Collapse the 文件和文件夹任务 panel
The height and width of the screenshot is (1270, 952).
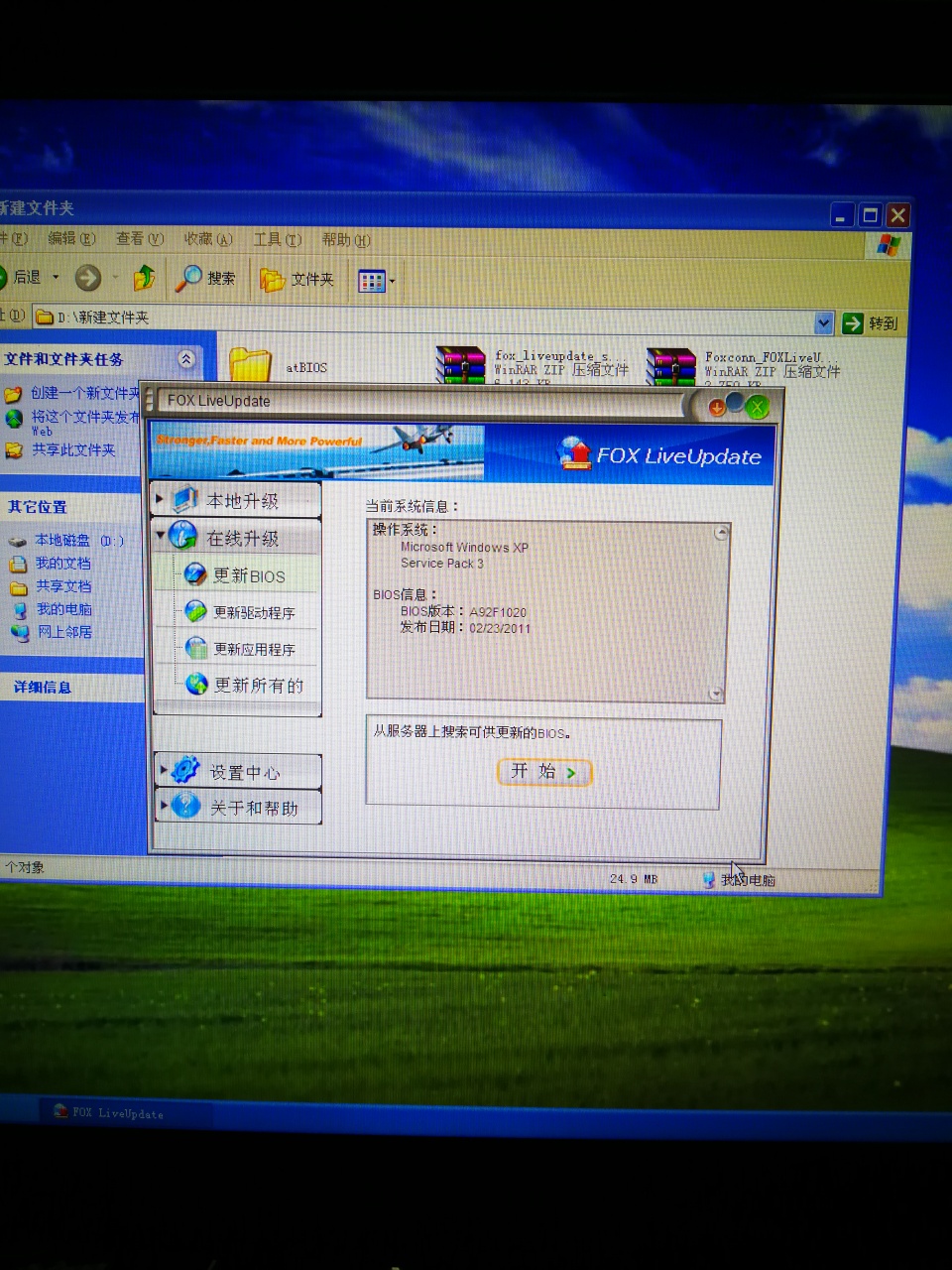click(185, 358)
